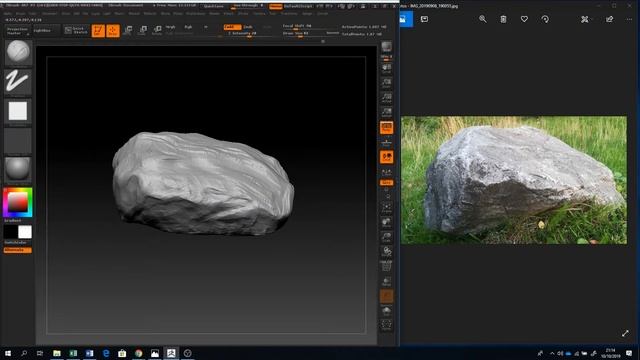The image size is (640, 360).
Task: Open the rock photo thumbnail in Photos
Action: click(514, 180)
